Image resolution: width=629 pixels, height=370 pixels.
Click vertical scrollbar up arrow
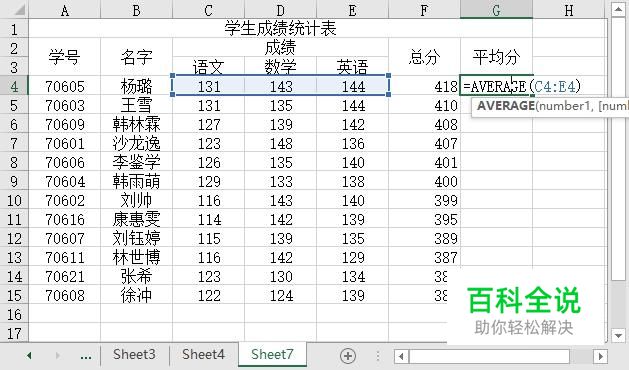tap(618, 9)
